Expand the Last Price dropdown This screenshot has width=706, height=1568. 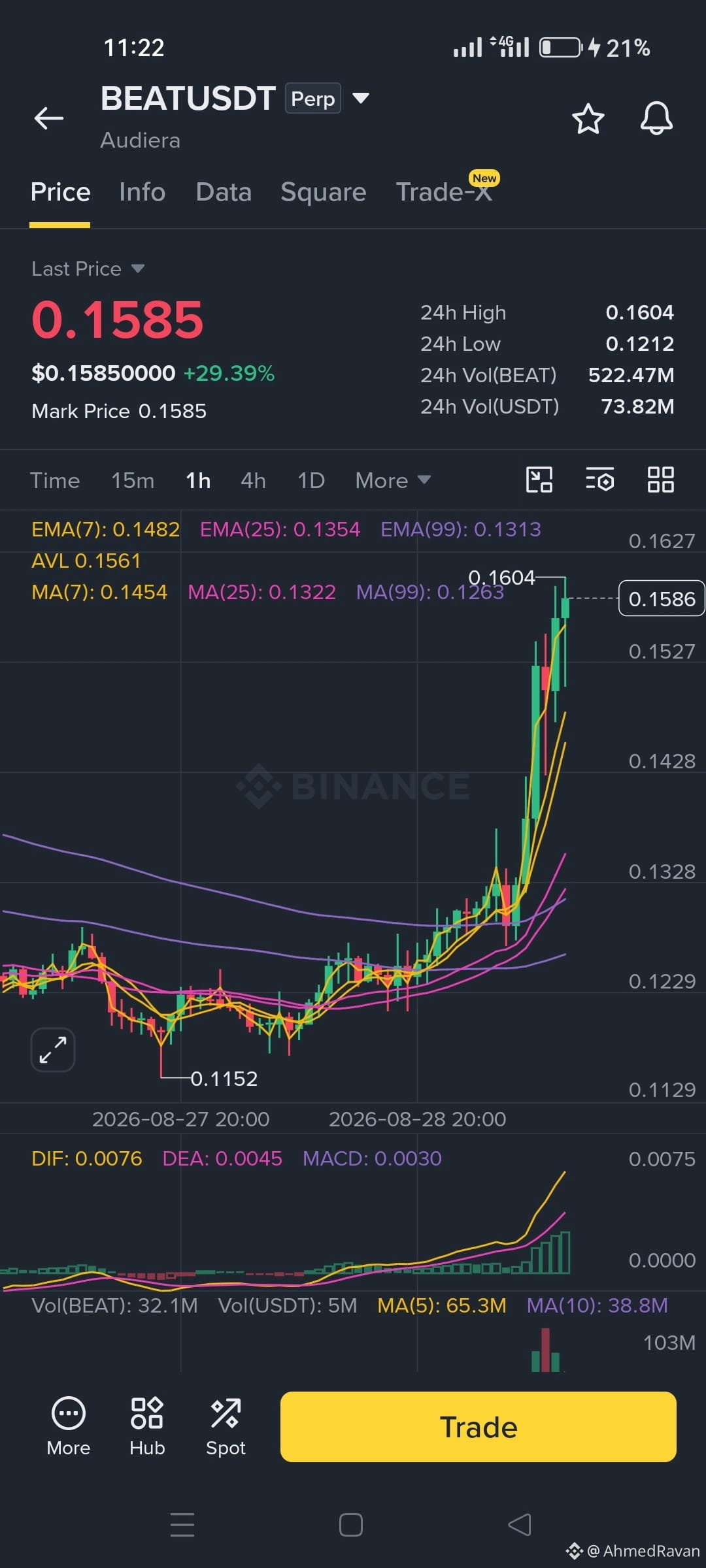88,269
